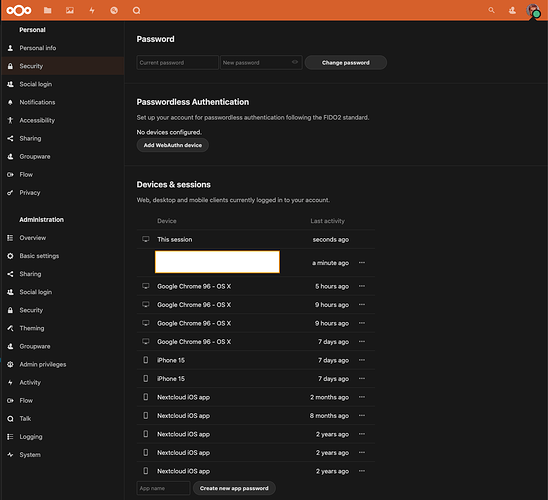Open the user avatar menu

coord(533,10)
